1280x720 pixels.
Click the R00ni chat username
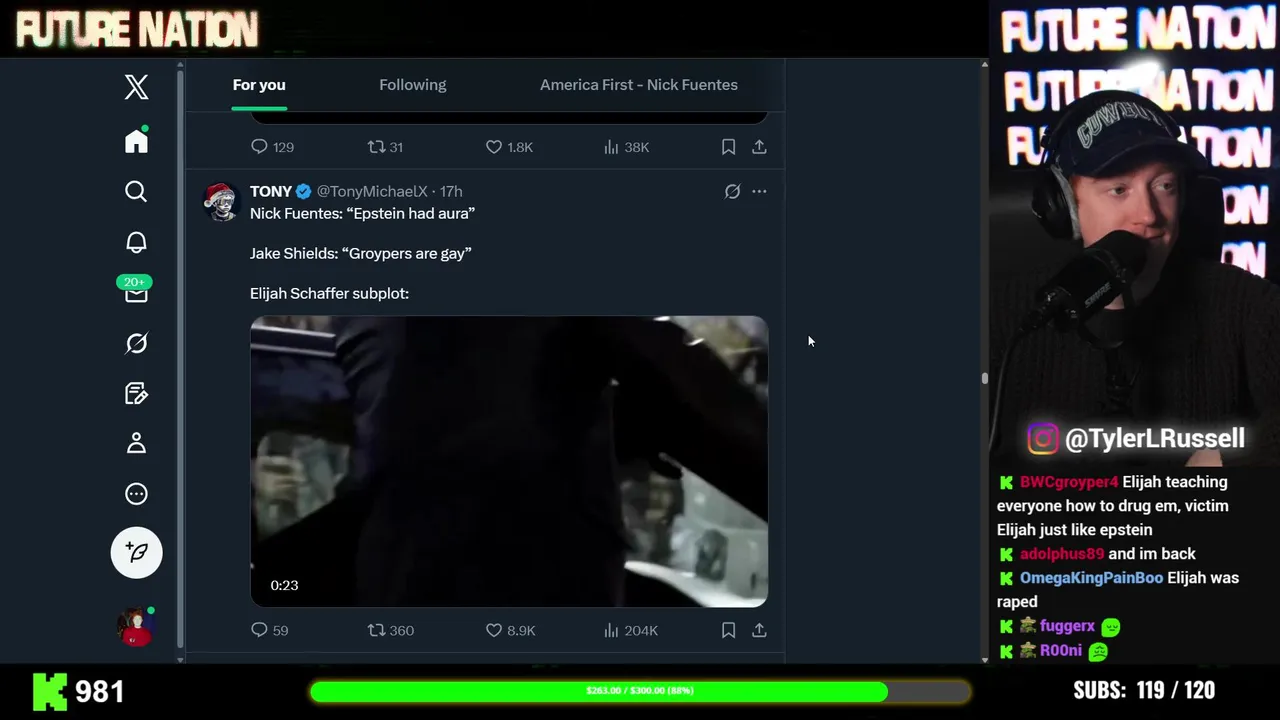1061,650
